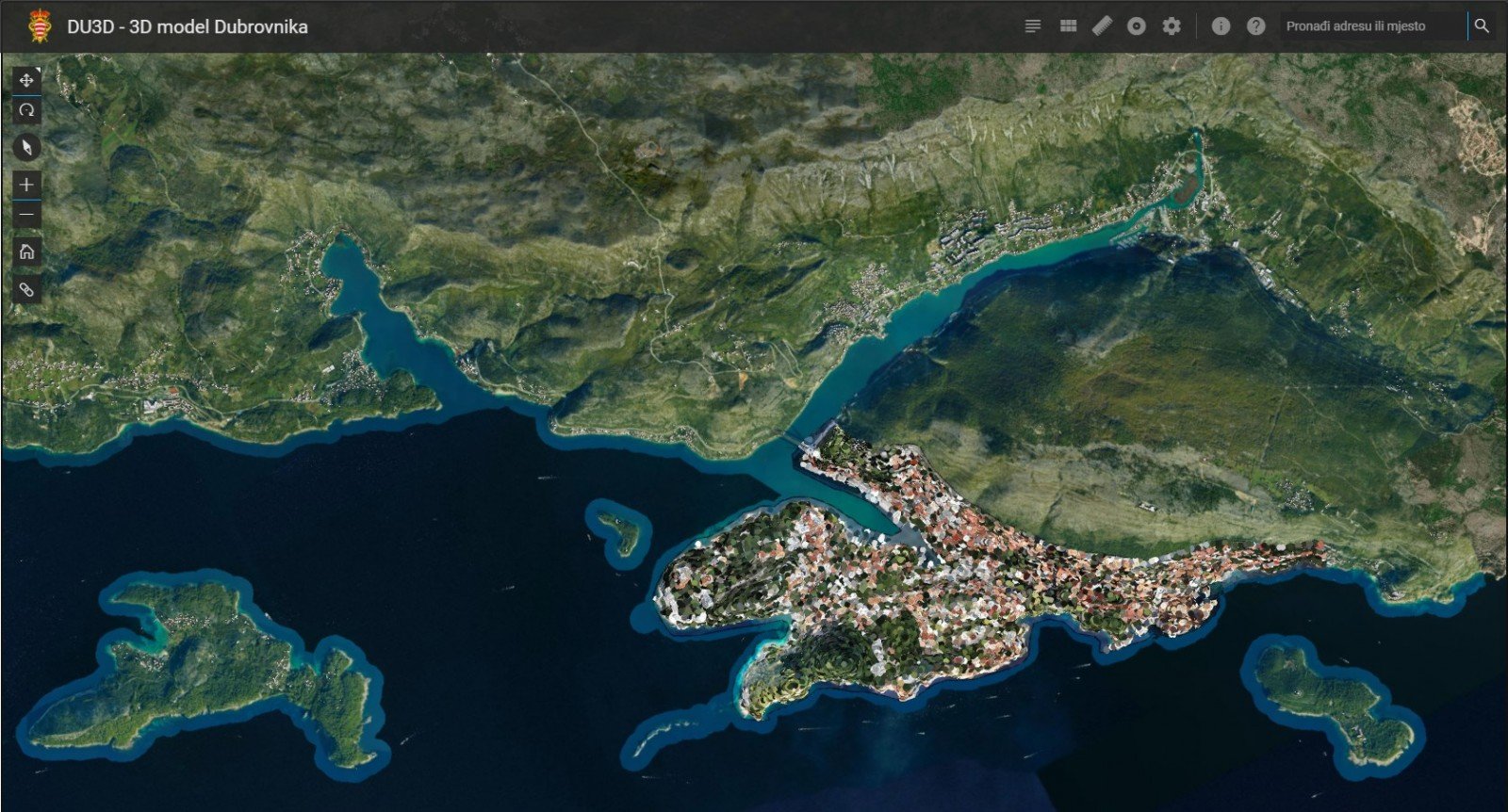Show the info panel
Image resolution: width=1508 pixels, height=812 pixels.
tap(1221, 26)
